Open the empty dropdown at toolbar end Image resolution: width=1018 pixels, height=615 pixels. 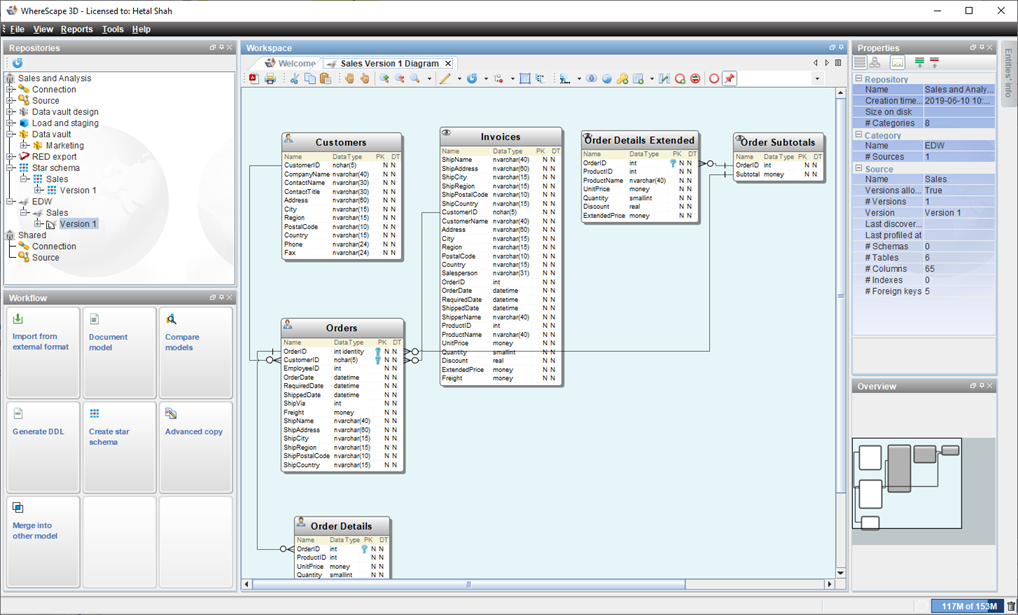pyautogui.click(x=816, y=79)
